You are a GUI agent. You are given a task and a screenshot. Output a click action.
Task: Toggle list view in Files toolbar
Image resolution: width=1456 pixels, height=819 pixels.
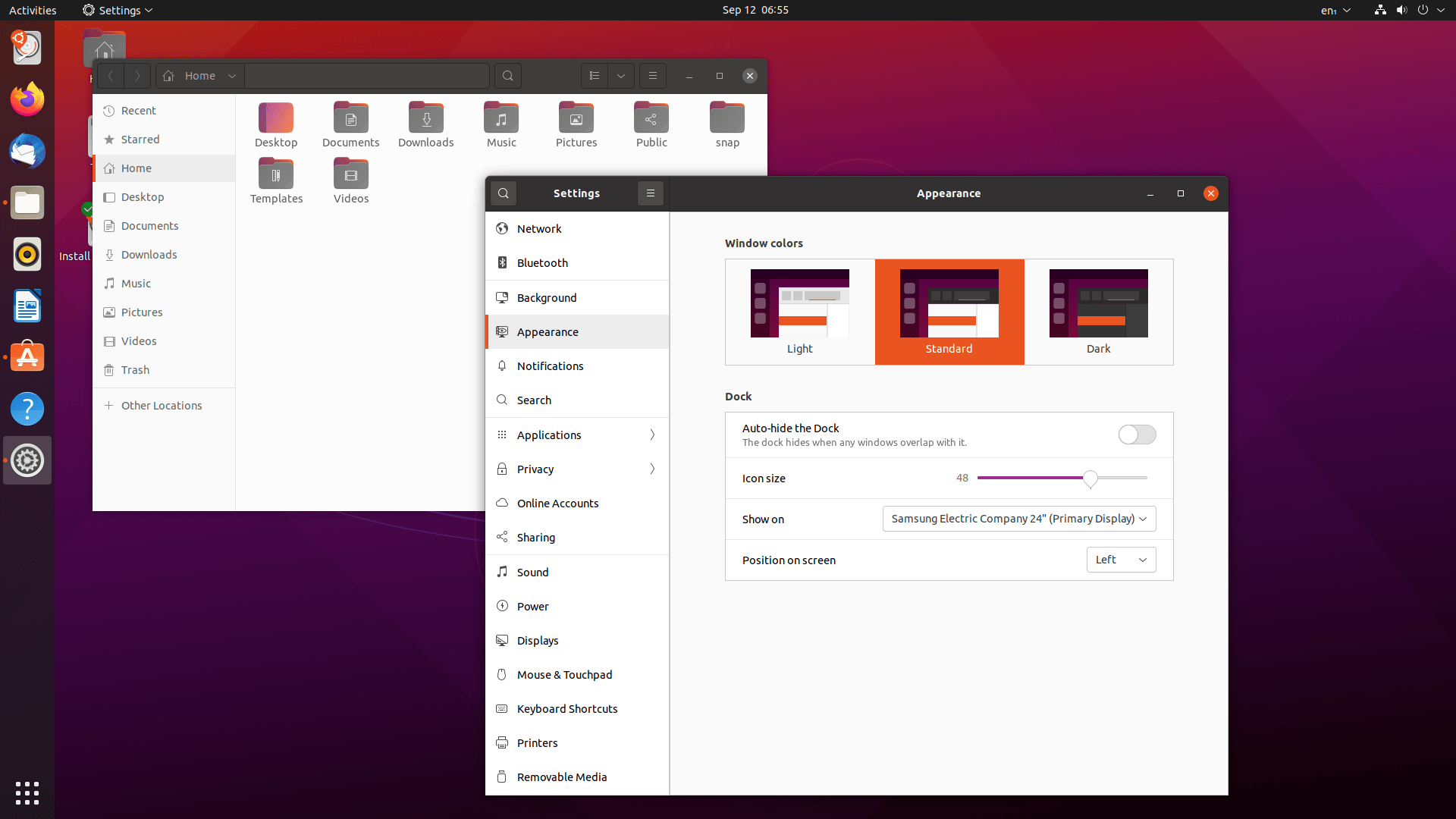tap(595, 76)
